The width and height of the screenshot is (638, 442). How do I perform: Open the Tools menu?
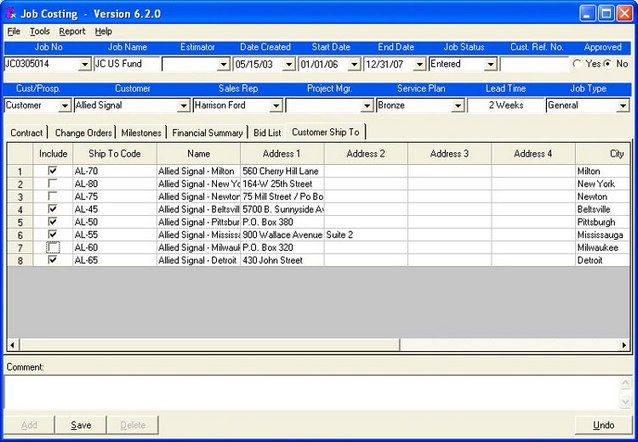pyautogui.click(x=40, y=31)
